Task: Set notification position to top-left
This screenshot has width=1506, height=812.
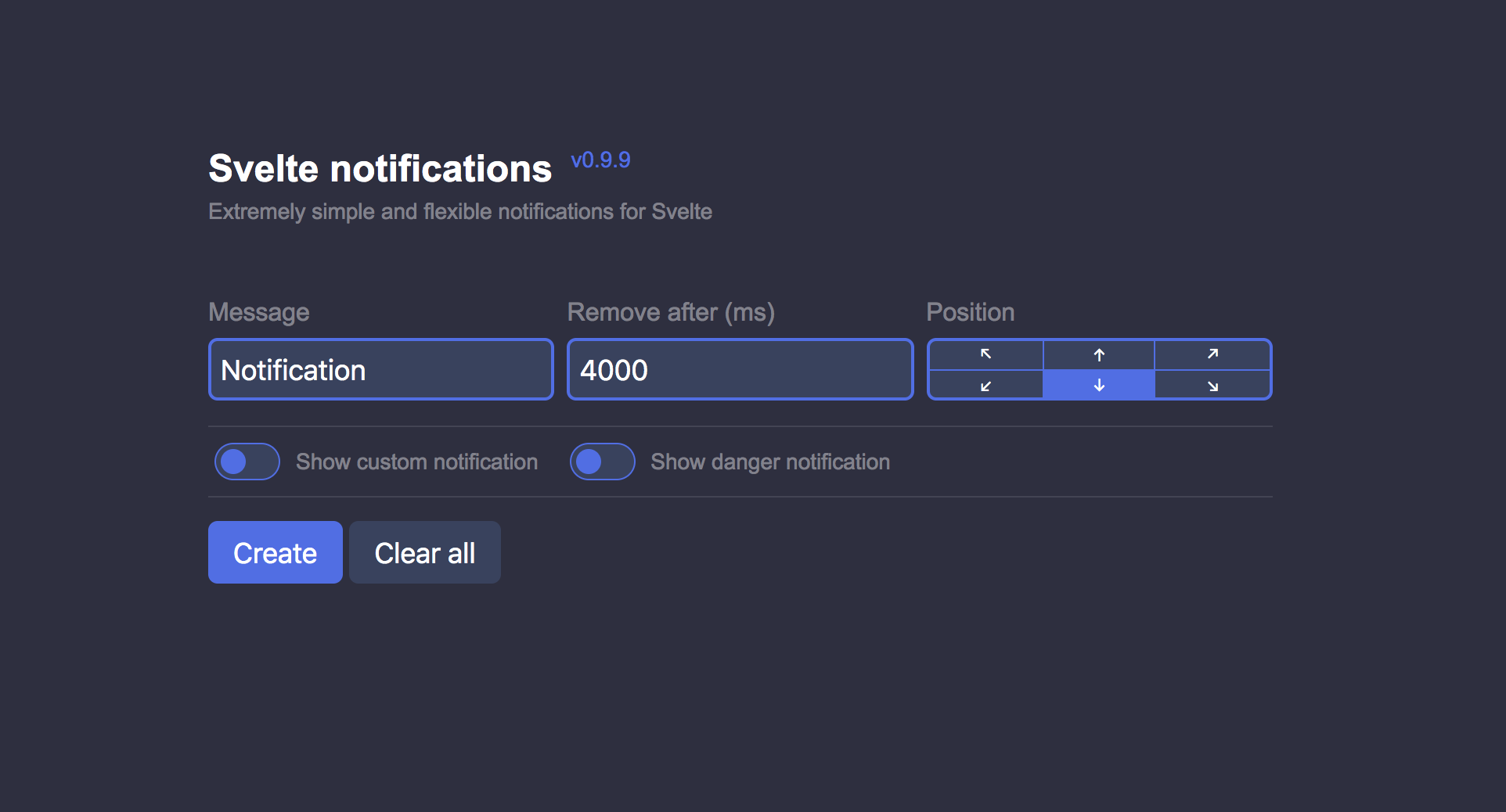Action: 985,354
